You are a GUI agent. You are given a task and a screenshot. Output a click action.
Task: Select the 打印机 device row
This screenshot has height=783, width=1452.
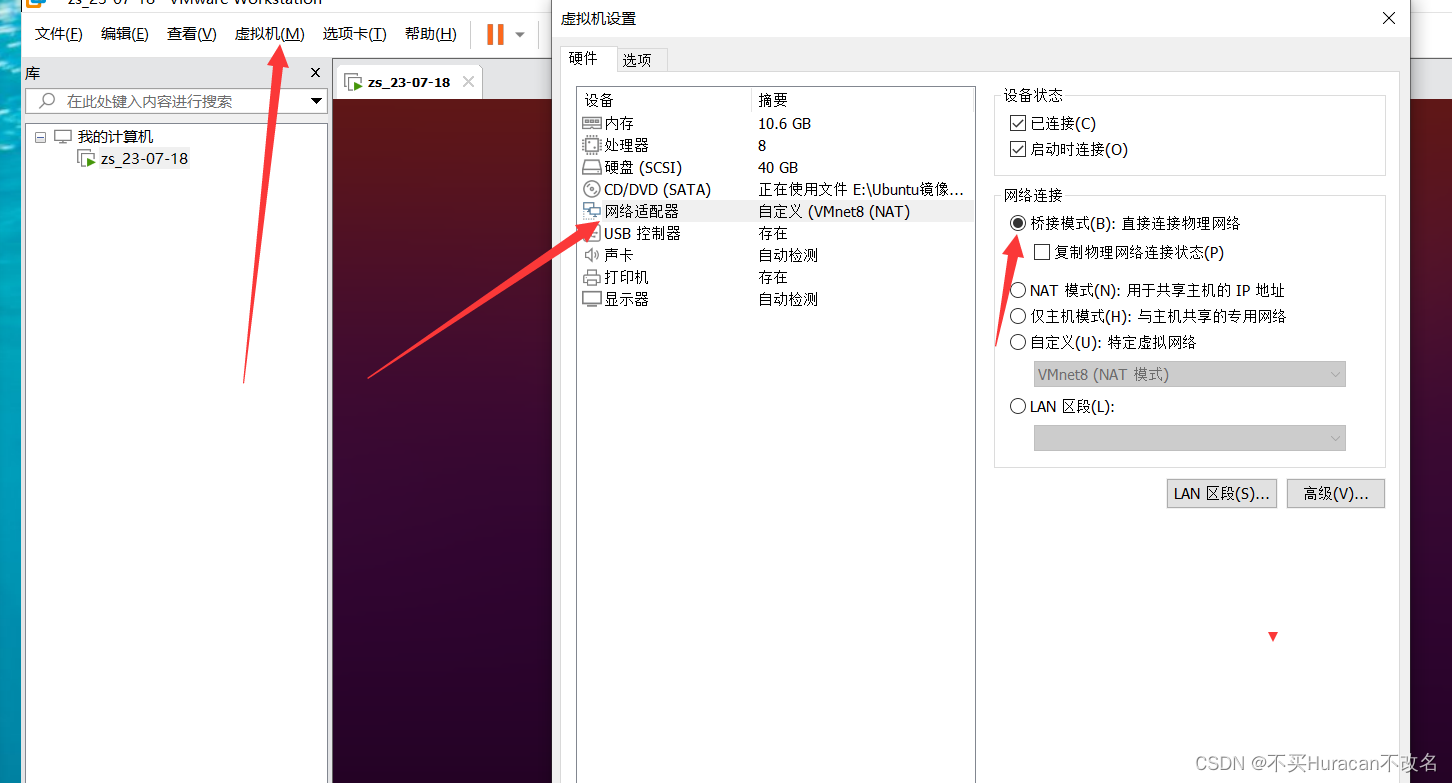pyautogui.click(x=776, y=277)
